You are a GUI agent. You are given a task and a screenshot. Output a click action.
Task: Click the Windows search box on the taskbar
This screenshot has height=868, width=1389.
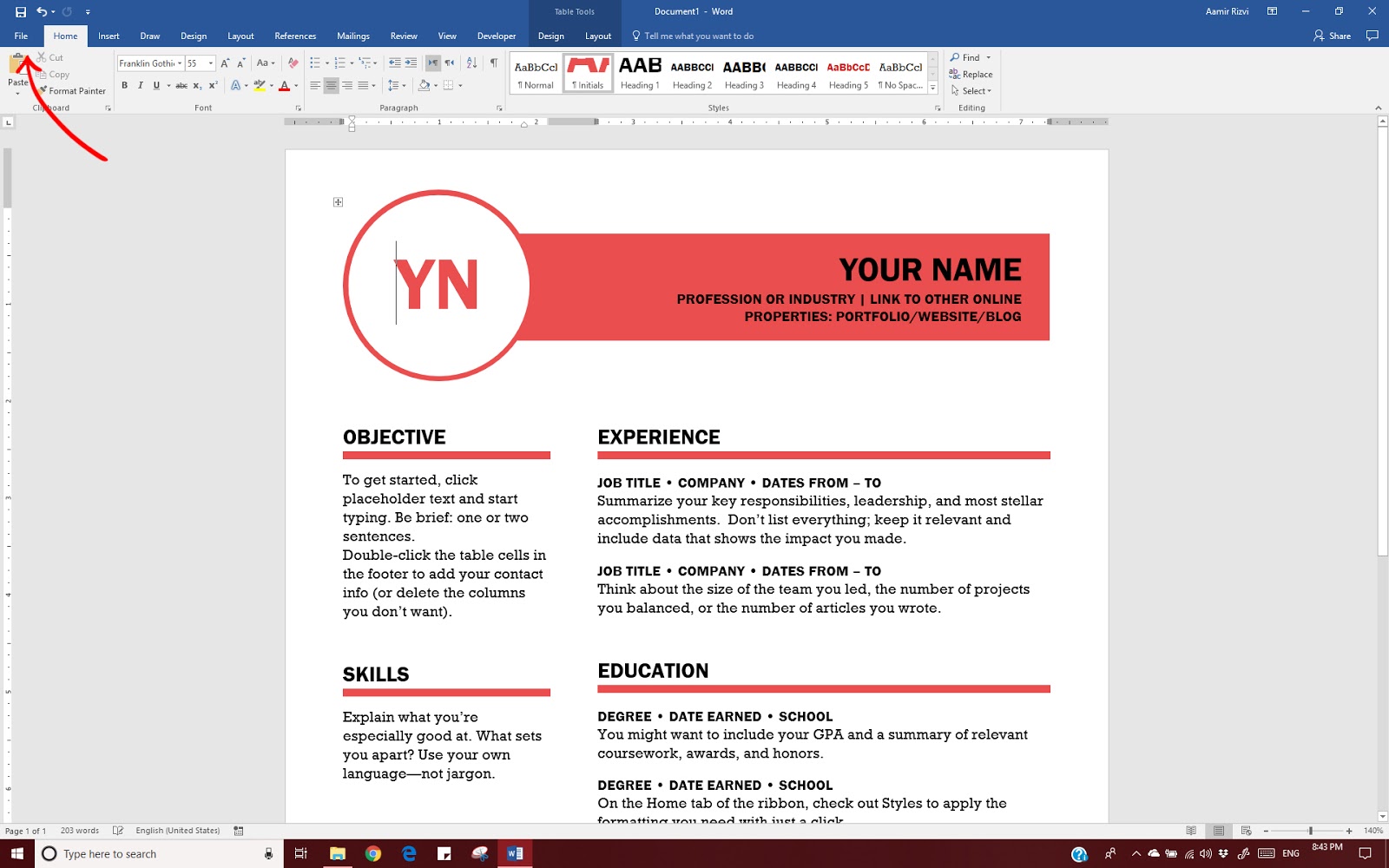click(159, 853)
